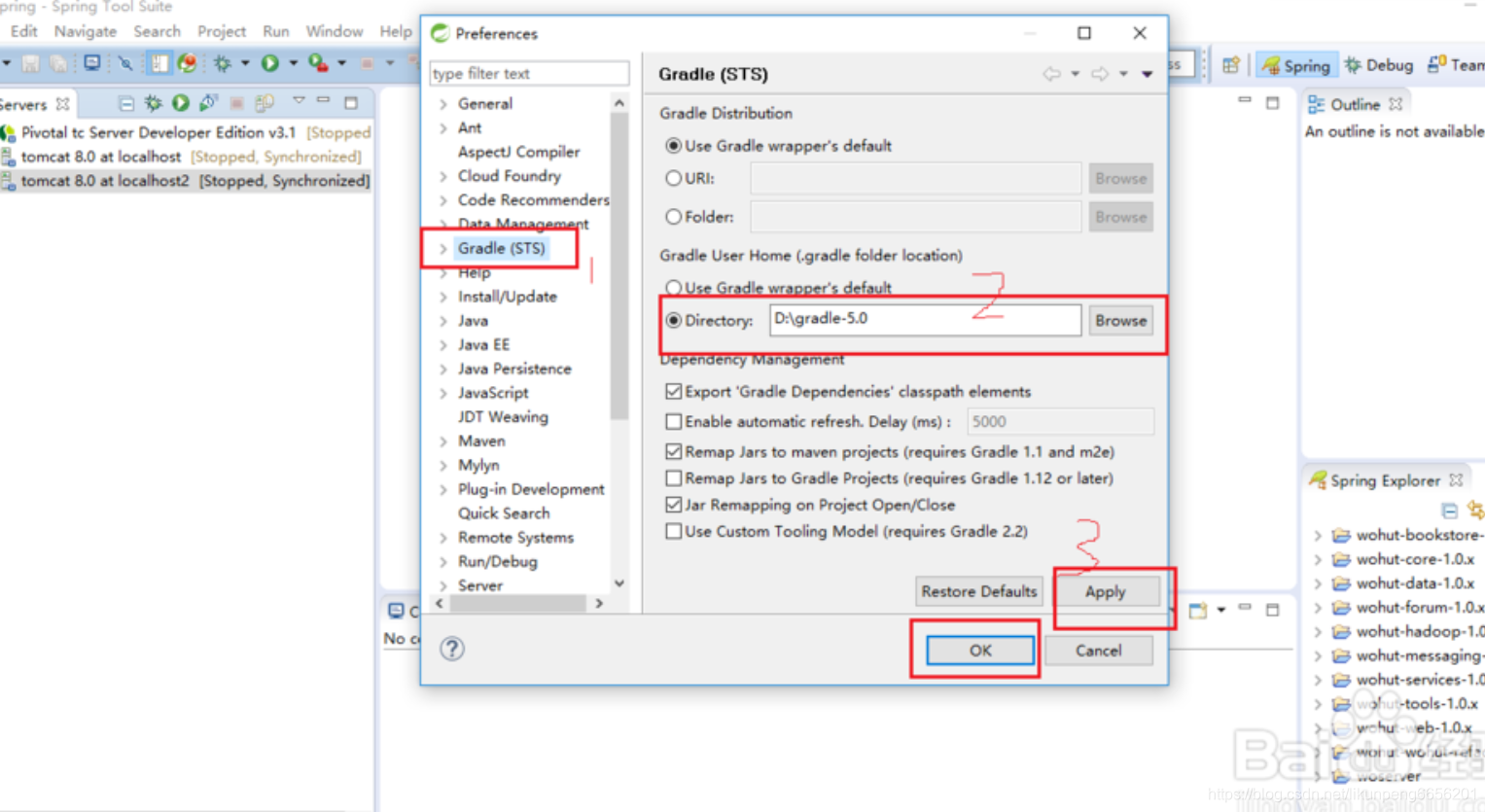Toggle Jar Remapping on Project Open/Close
This screenshot has width=1485, height=812.
click(673, 505)
